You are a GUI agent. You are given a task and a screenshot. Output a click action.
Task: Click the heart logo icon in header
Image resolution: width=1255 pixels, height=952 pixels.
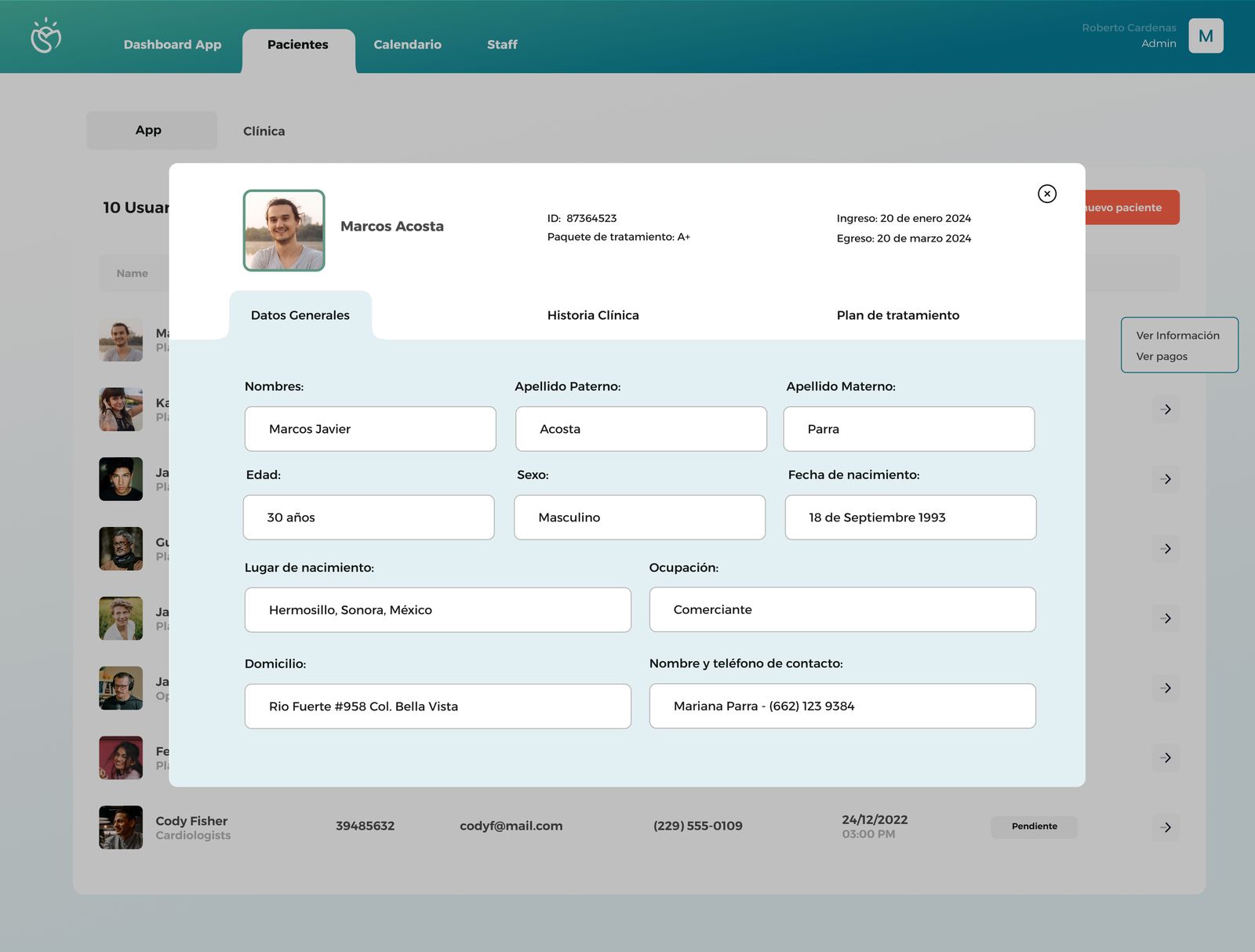click(45, 36)
